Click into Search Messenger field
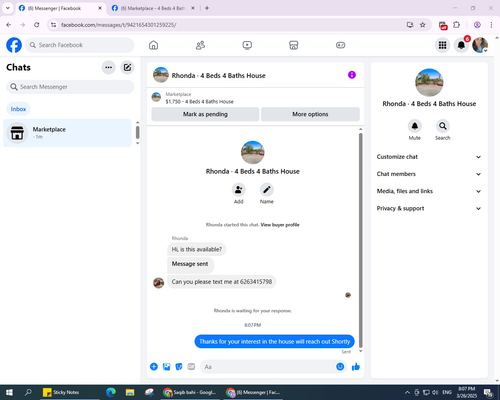The width and height of the screenshot is (500, 400). 70,87
